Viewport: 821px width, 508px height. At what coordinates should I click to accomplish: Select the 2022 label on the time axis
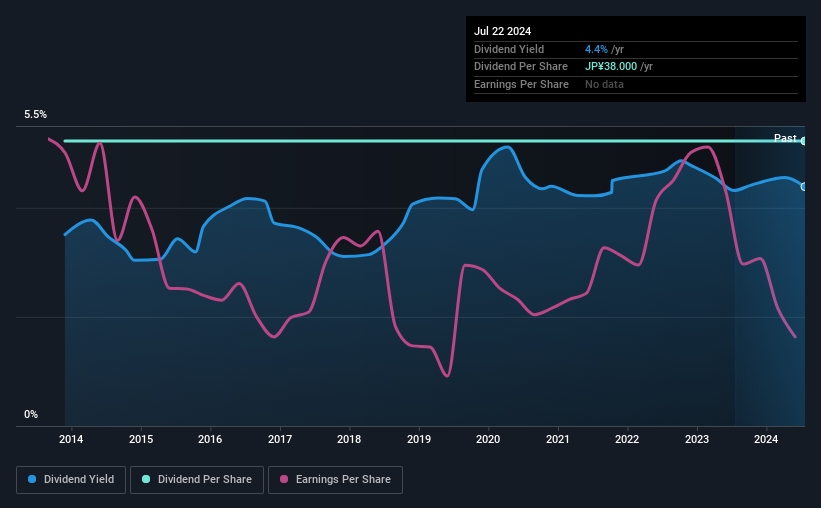pyautogui.click(x=627, y=439)
